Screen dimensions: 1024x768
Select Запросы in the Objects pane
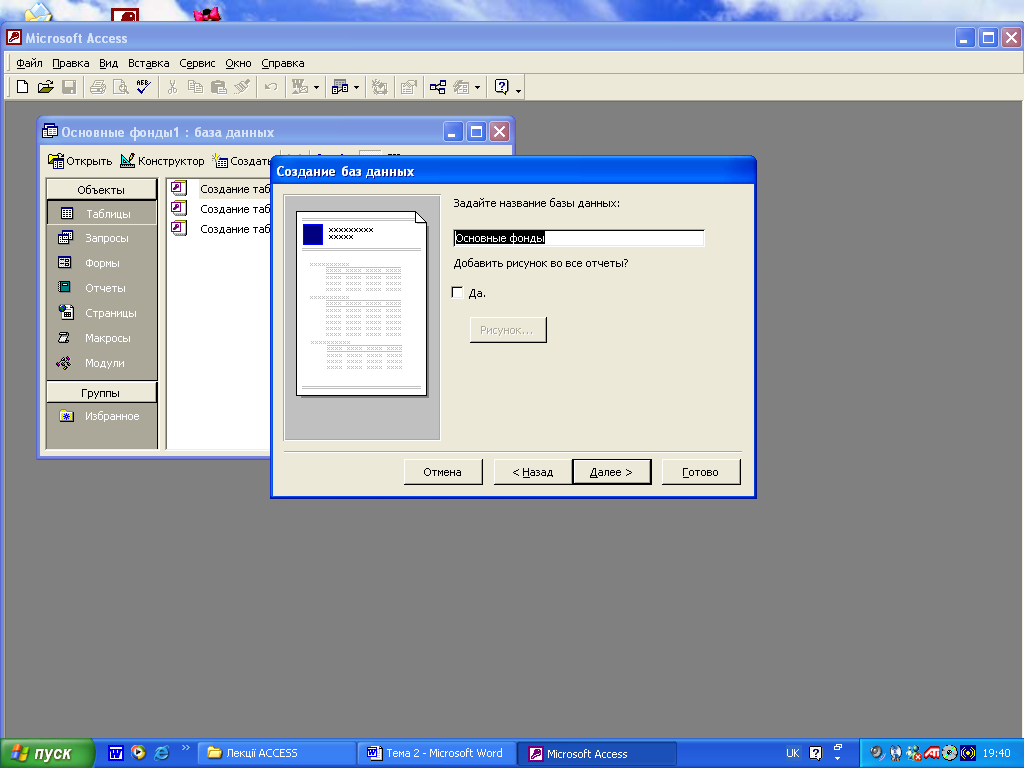pos(102,238)
